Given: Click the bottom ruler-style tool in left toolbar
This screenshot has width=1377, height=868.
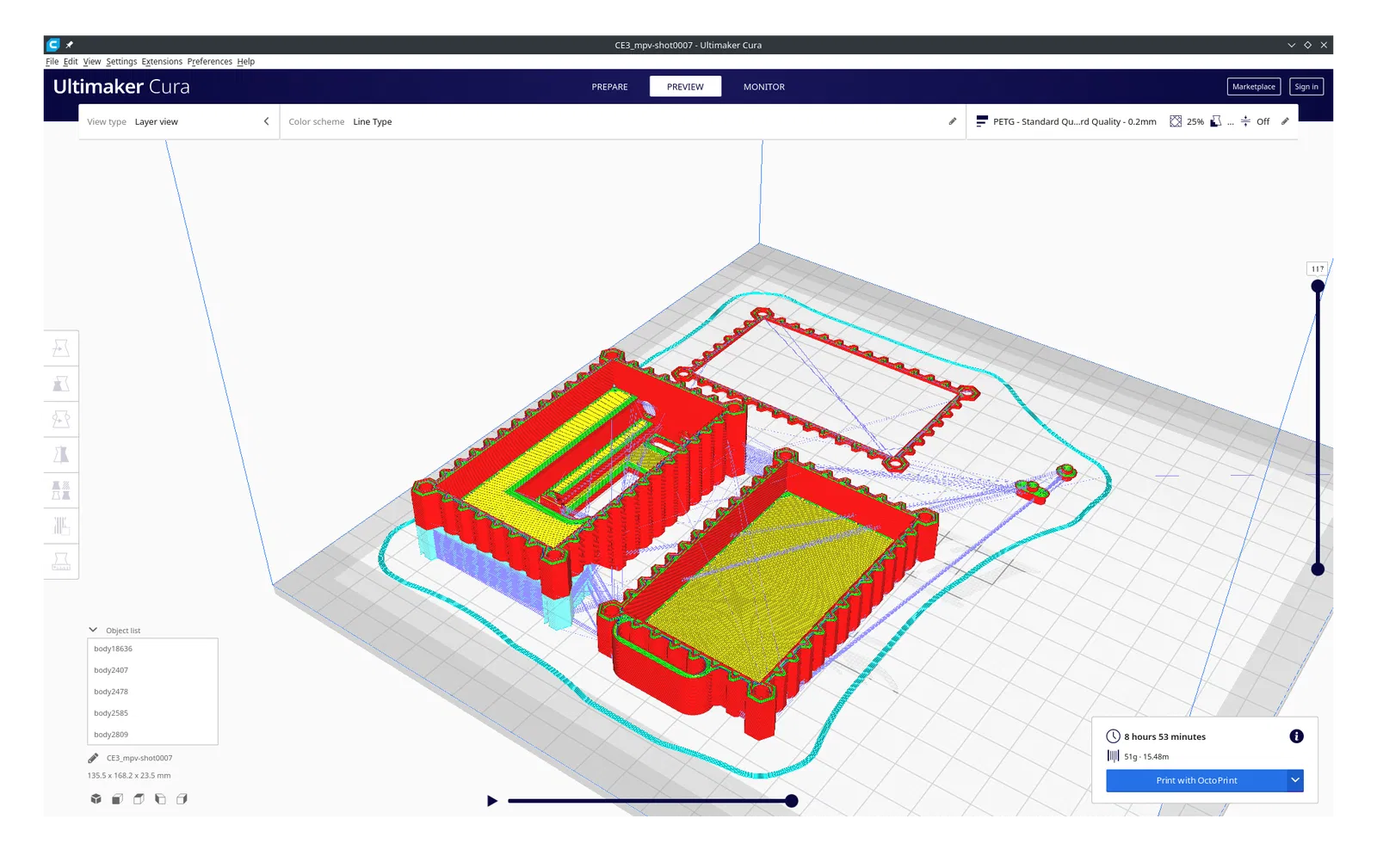Looking at the screenshot, I should tap(61, 561).
